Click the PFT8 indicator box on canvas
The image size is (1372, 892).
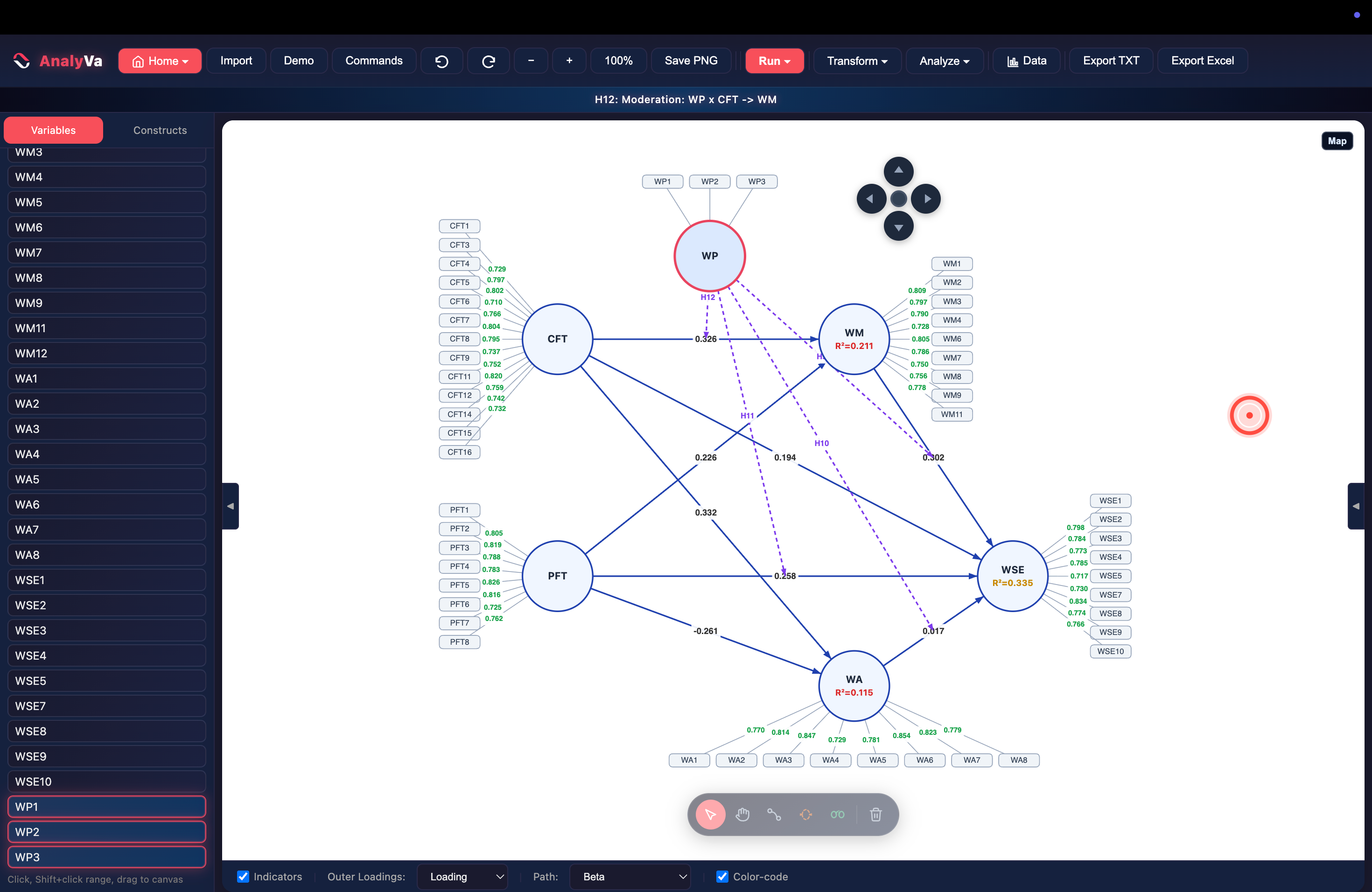click(460, 642)
